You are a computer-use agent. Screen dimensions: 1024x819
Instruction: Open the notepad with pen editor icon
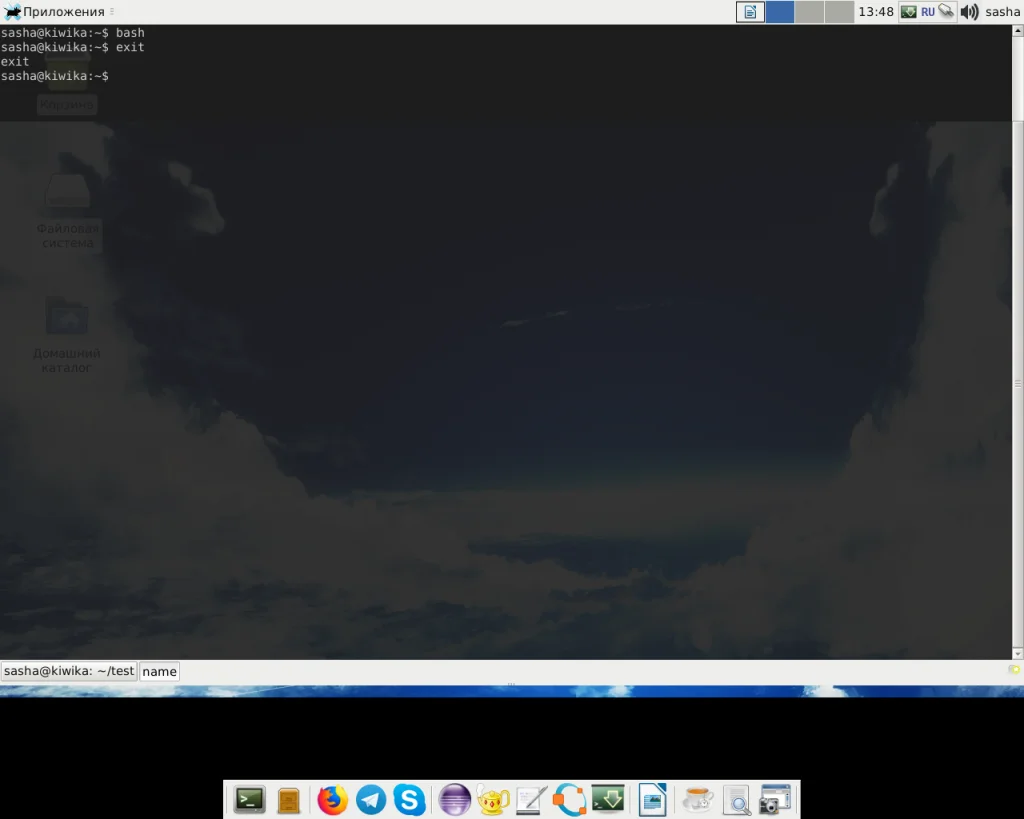click(x=532, y=799)
